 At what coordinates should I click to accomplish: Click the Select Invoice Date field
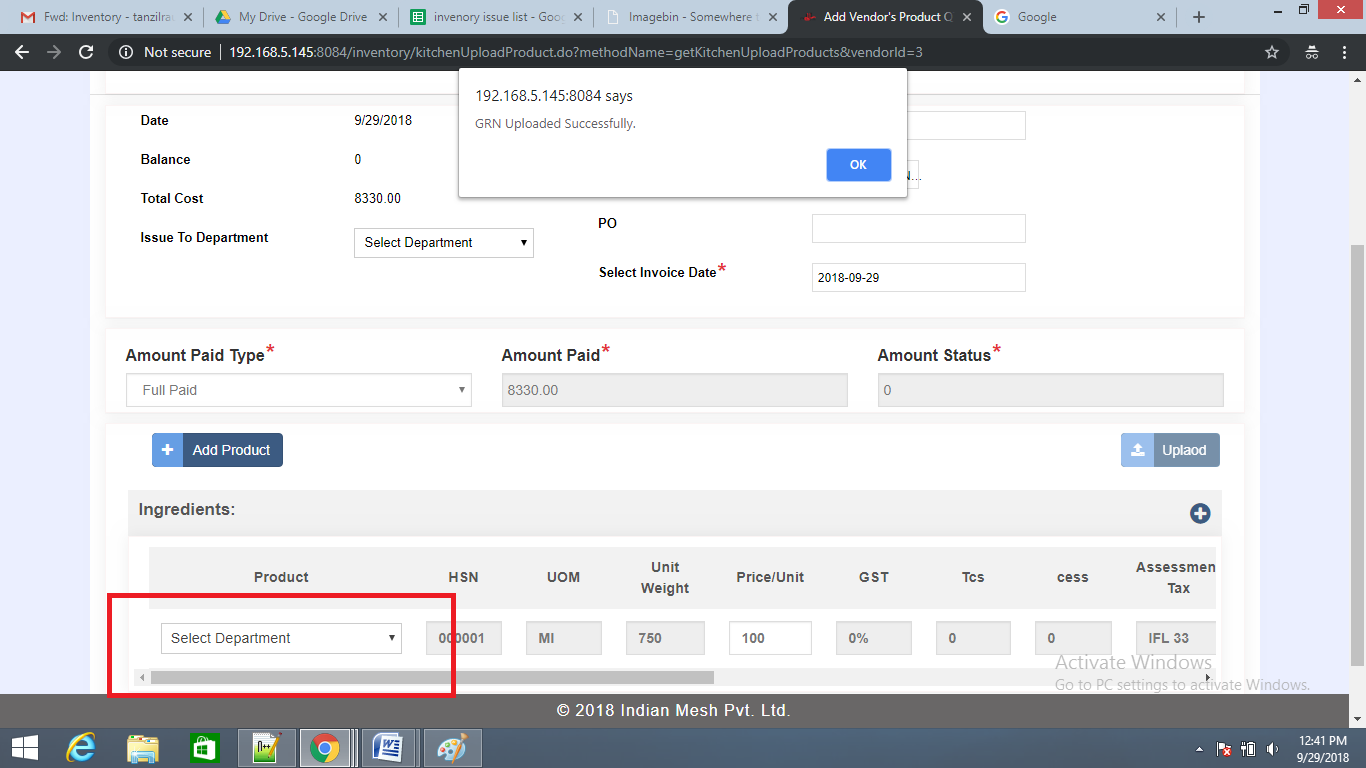click(919, 277)
